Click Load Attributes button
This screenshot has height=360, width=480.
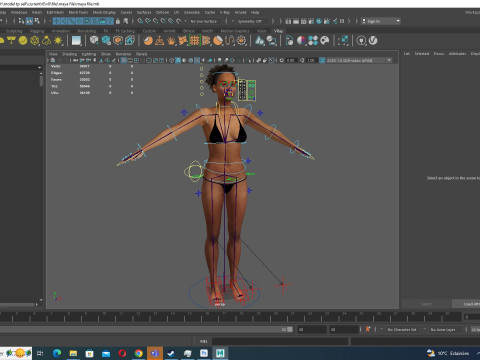[466, 304]
